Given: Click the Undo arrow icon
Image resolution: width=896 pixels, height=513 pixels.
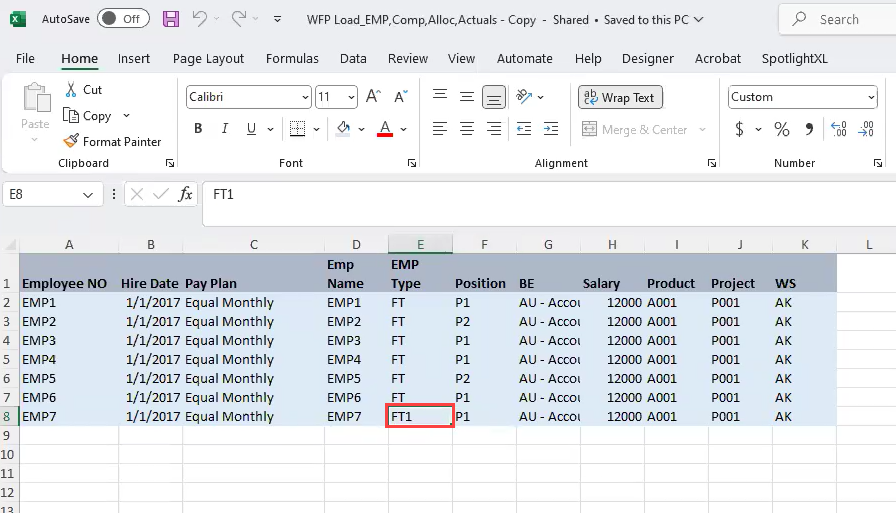Looking at the screenshot, I should click(x=199, y=19).
